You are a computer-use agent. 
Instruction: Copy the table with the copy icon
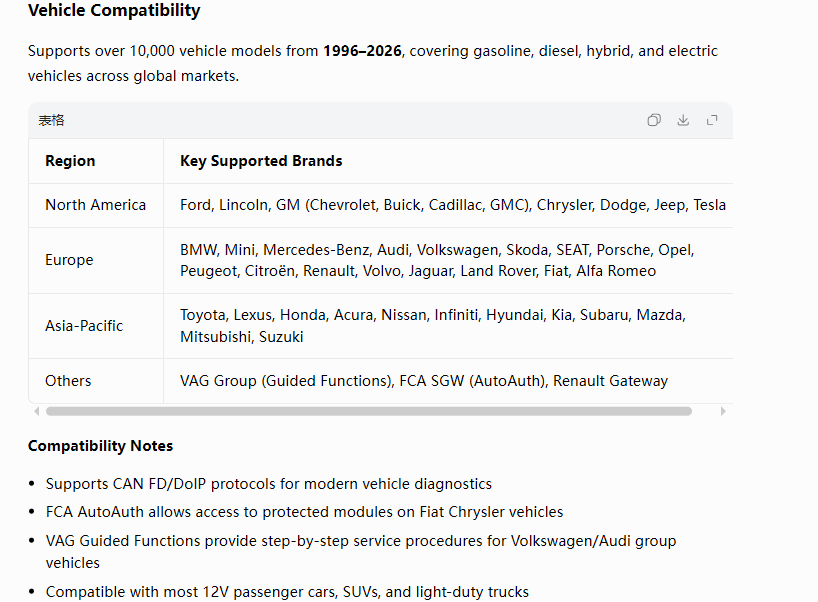click(654, 120)
